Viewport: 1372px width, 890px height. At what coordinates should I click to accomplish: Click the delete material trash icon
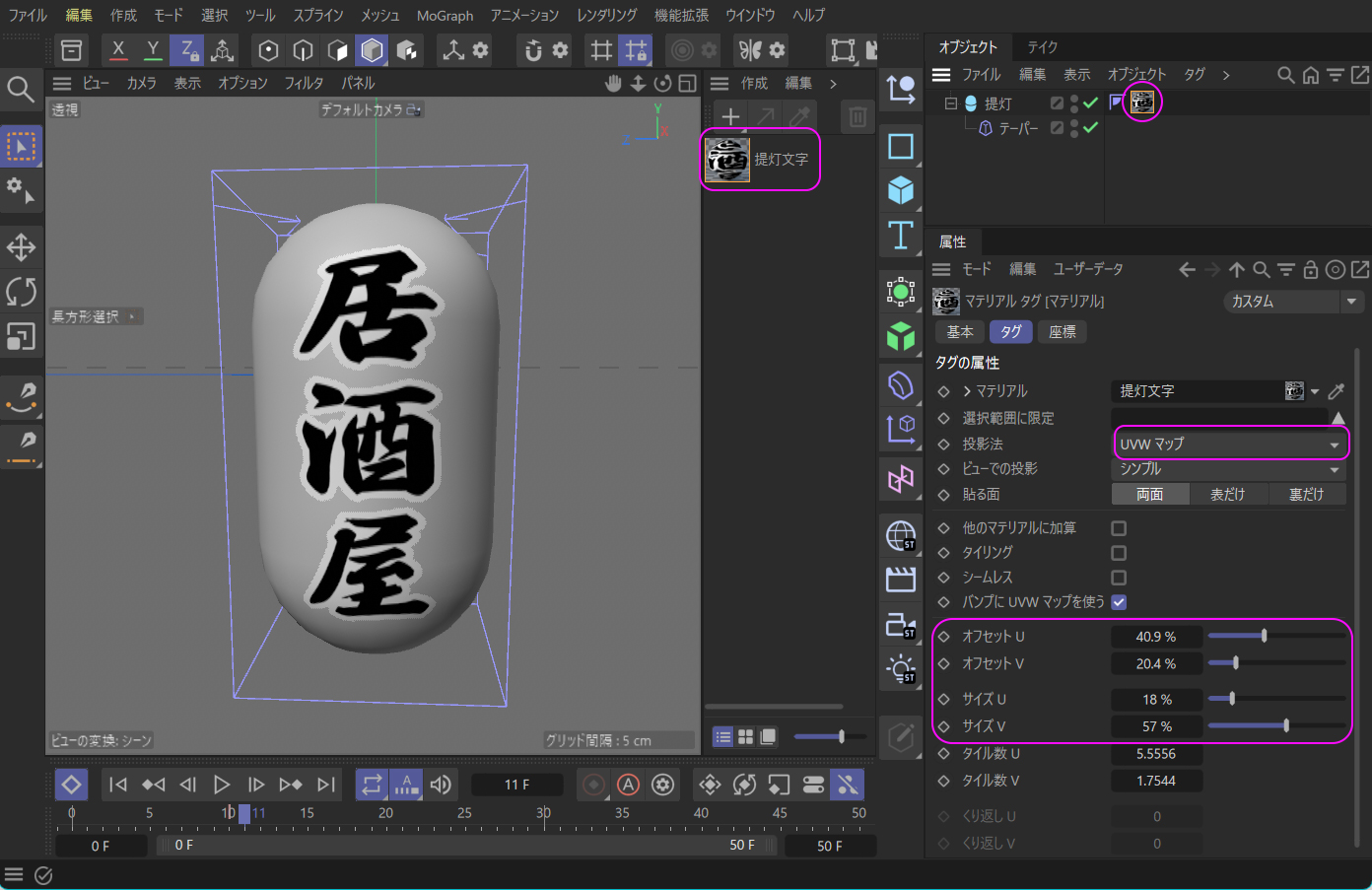pyautogui.click(x=857, y=117)
